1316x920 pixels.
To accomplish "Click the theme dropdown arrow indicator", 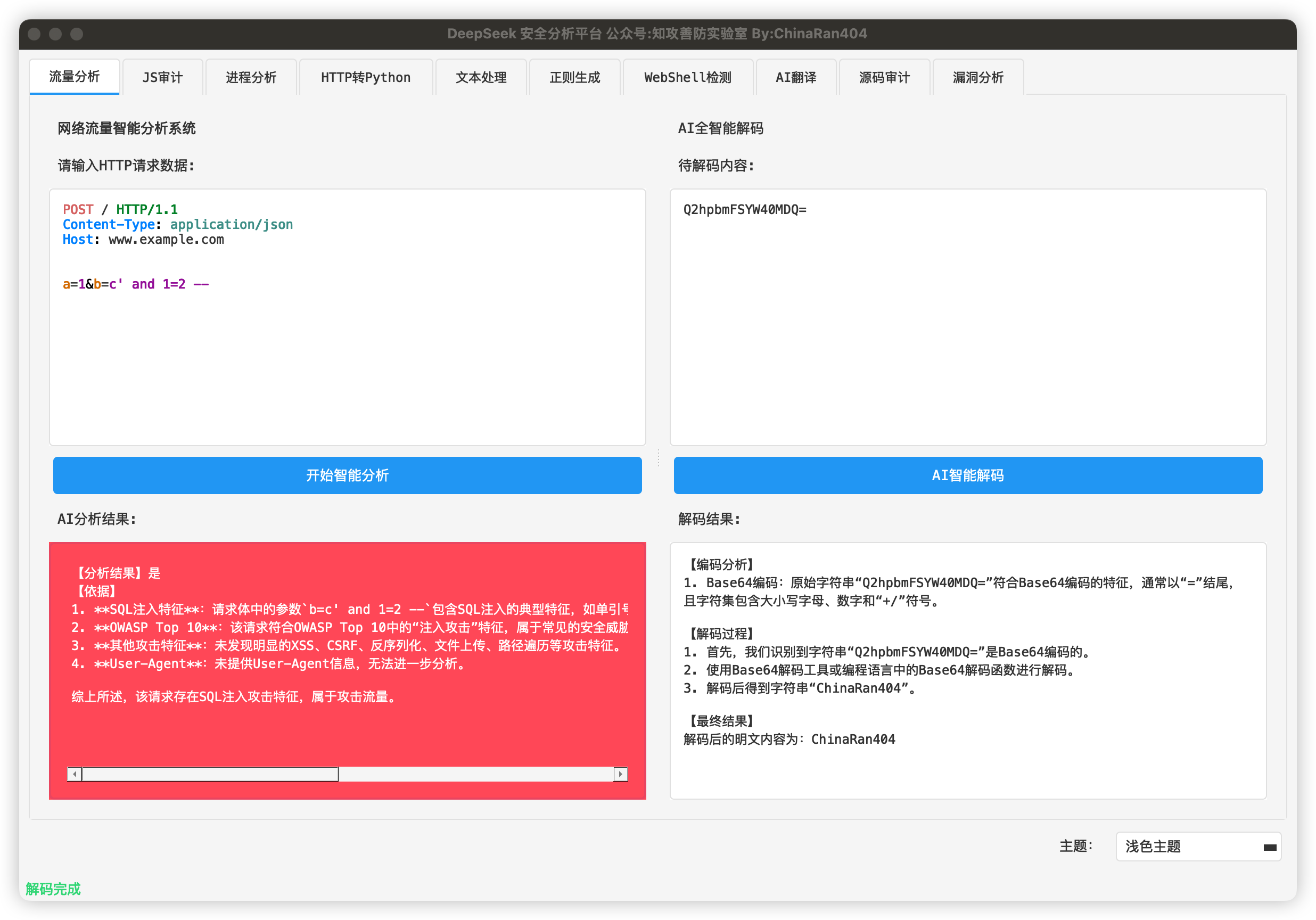I will pos(1270,847).
